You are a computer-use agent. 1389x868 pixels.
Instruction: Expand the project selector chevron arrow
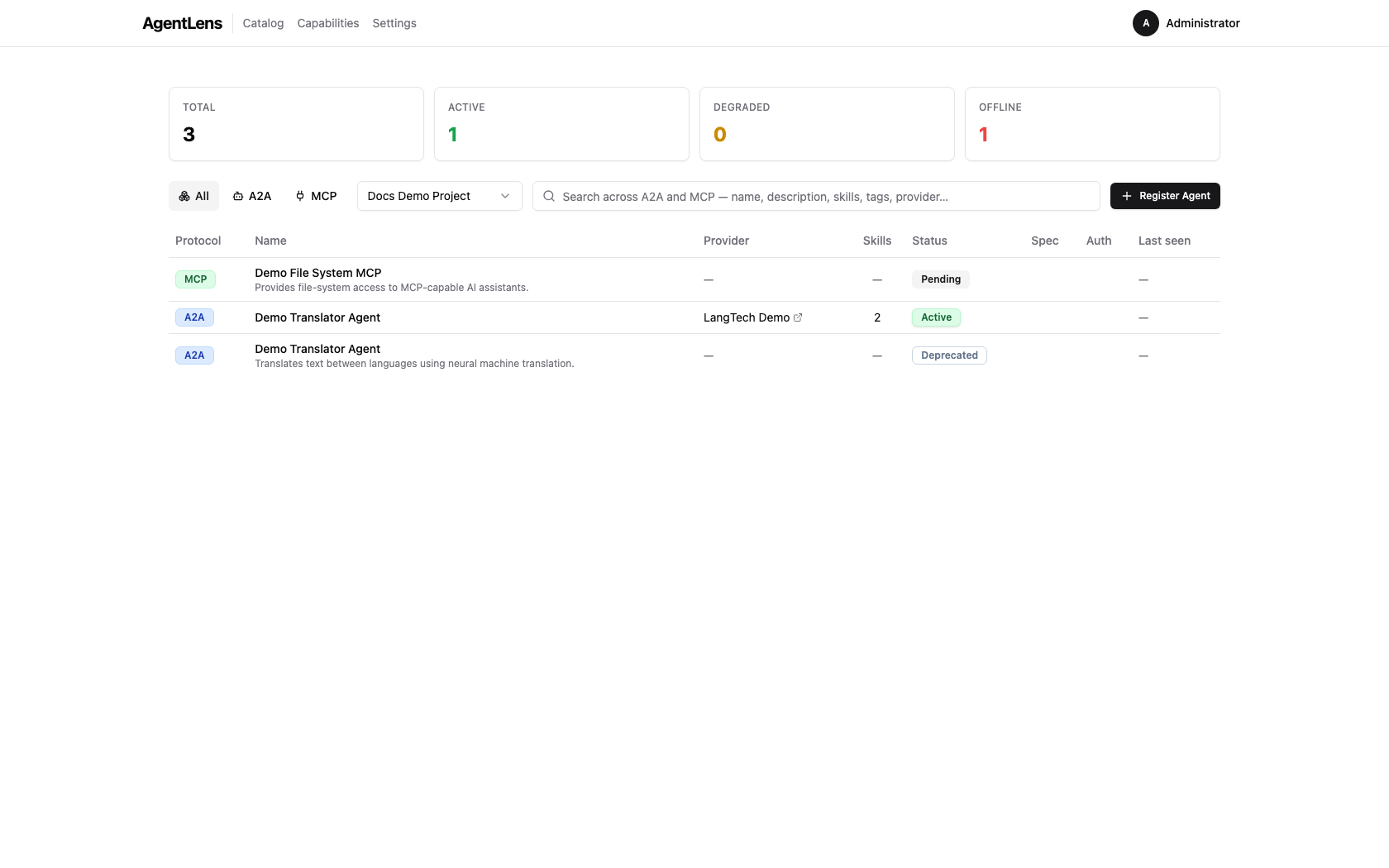[x=505, y=196]
